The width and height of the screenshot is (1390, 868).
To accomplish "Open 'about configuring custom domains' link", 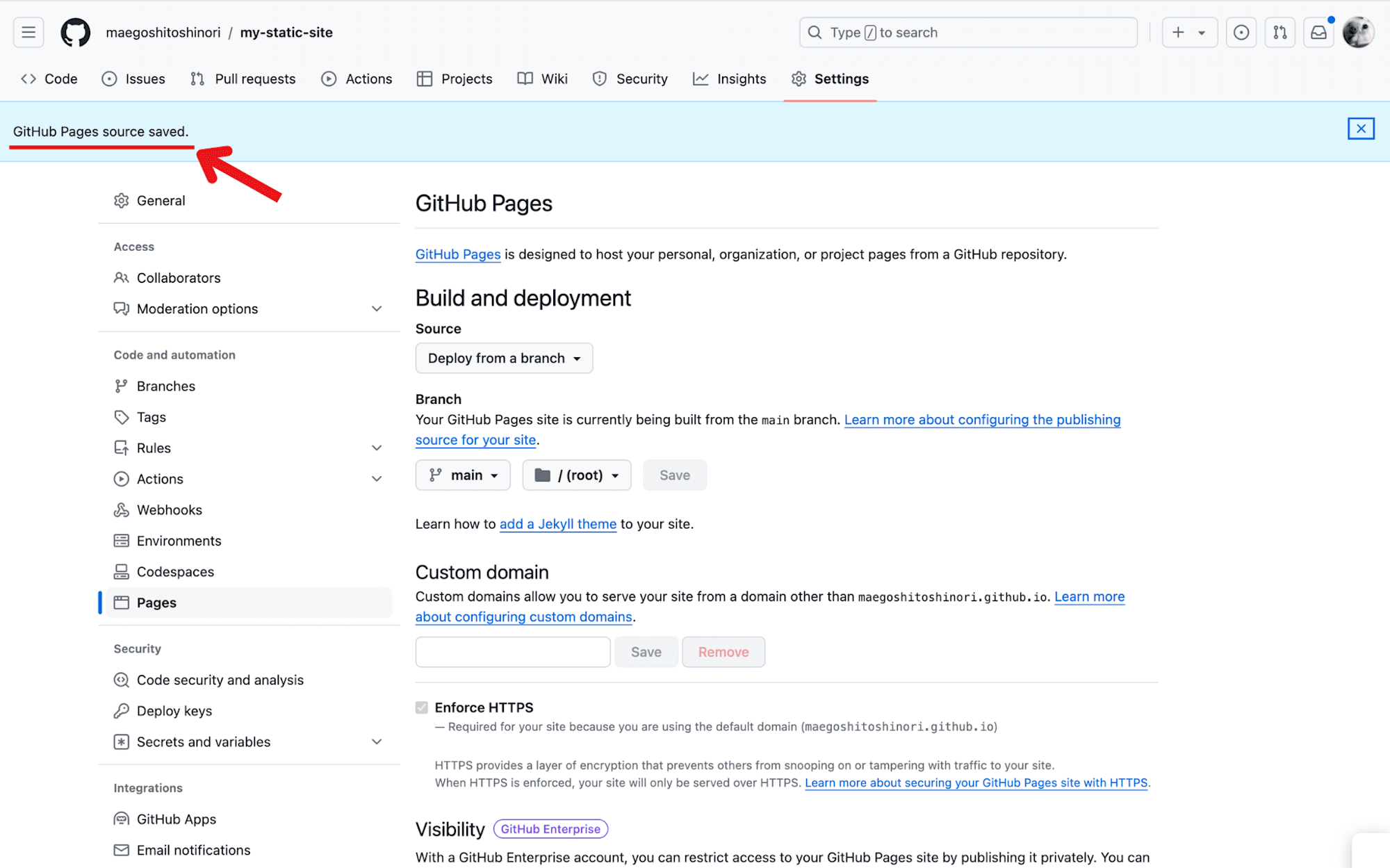I will point(524,617).
